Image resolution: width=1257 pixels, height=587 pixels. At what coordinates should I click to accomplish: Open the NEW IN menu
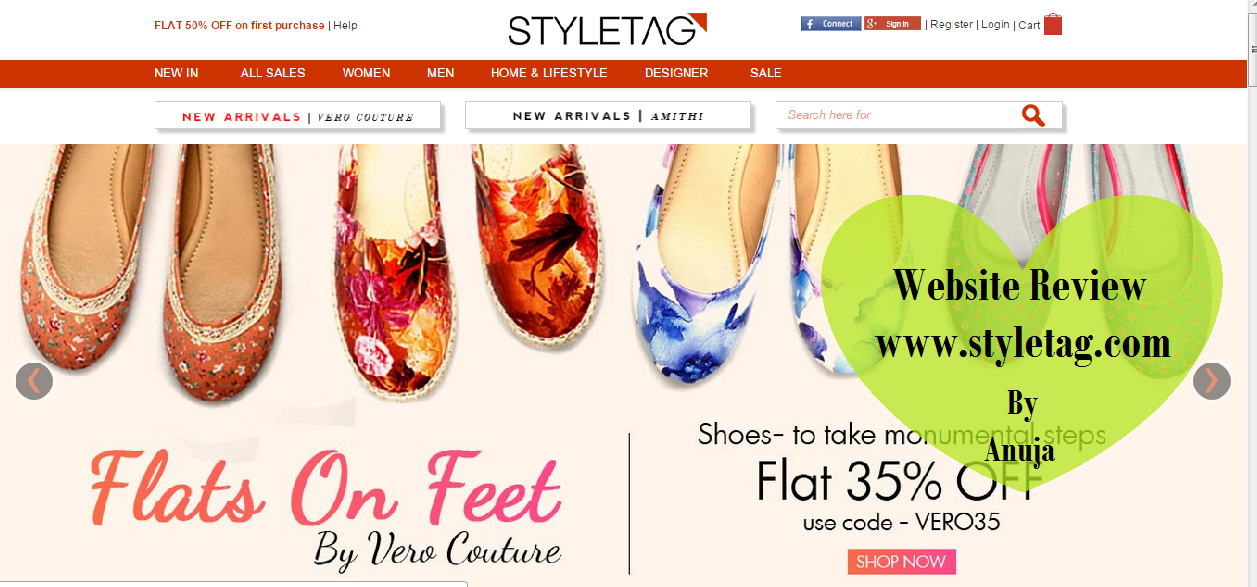tap(176, 73)
